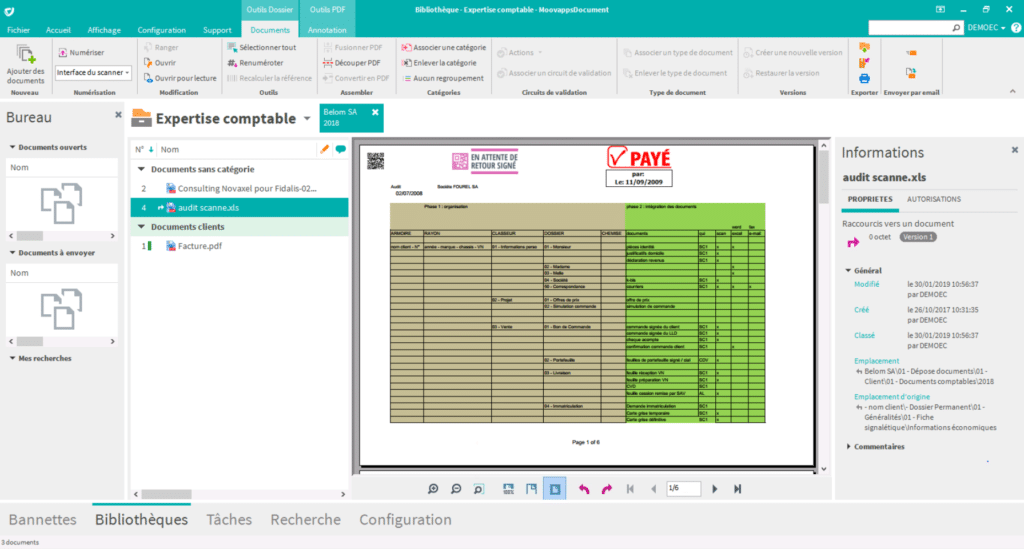Select Consulting Novaxel pour Fidalis document
This screenshot has height=549, width=1024.
point(240,188)
